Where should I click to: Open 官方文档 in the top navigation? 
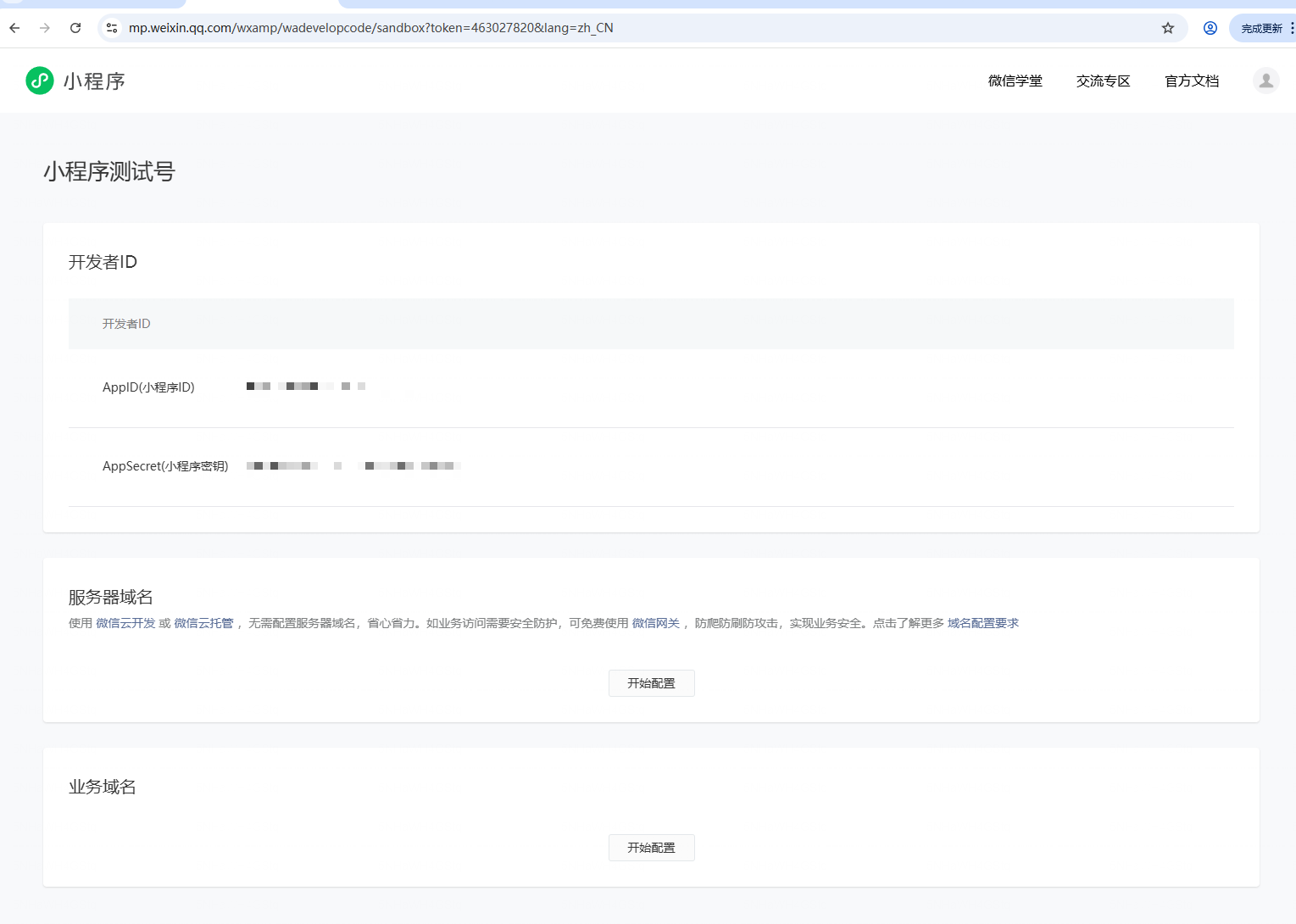1192,81
